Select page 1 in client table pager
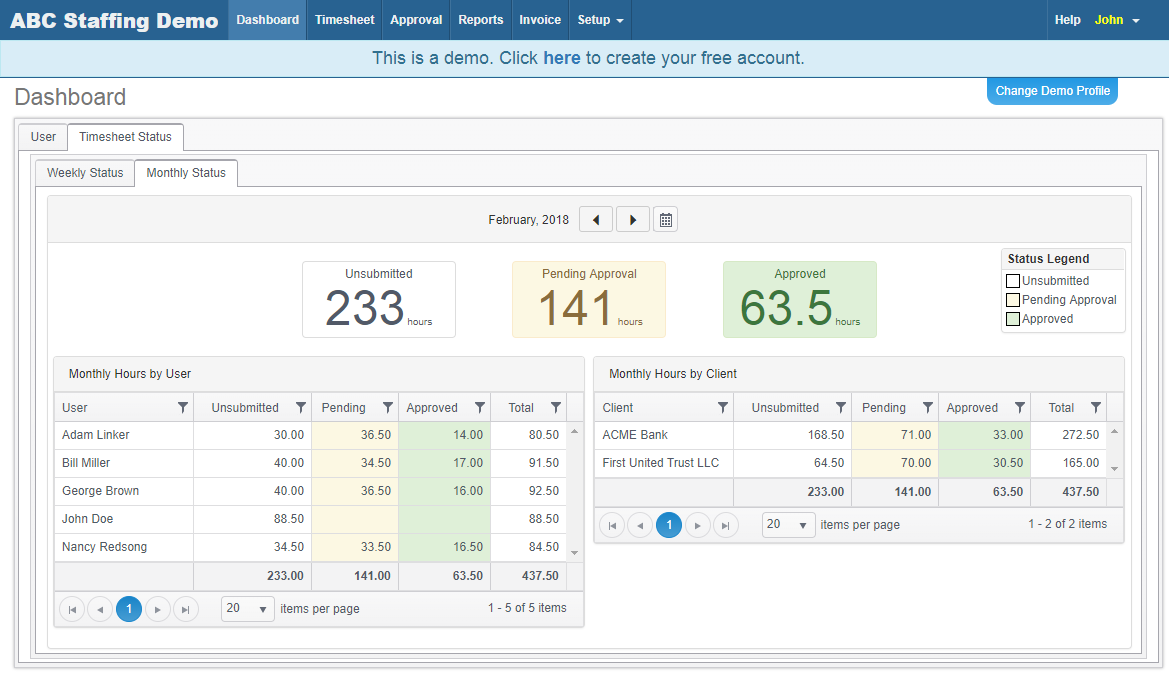Image resolution: width=1169 pixels, height=675 pixels. 669,525
